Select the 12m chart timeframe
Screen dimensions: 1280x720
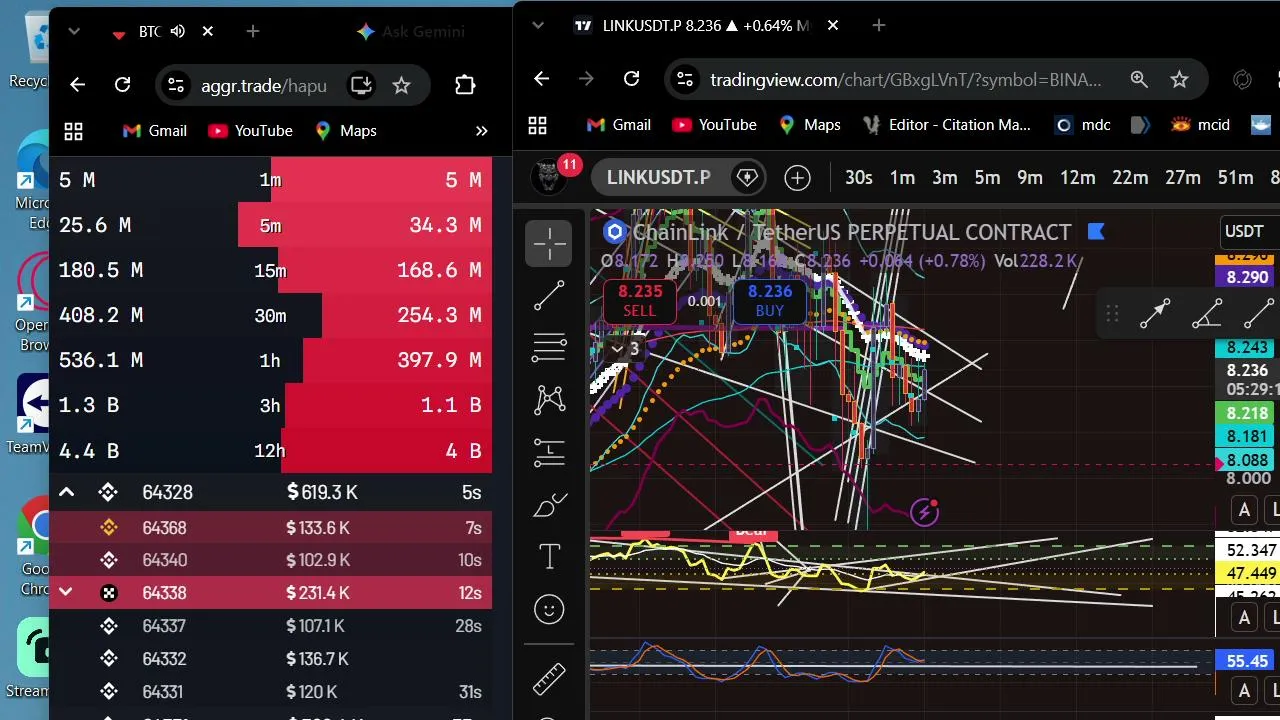[x=1078, y=178]
